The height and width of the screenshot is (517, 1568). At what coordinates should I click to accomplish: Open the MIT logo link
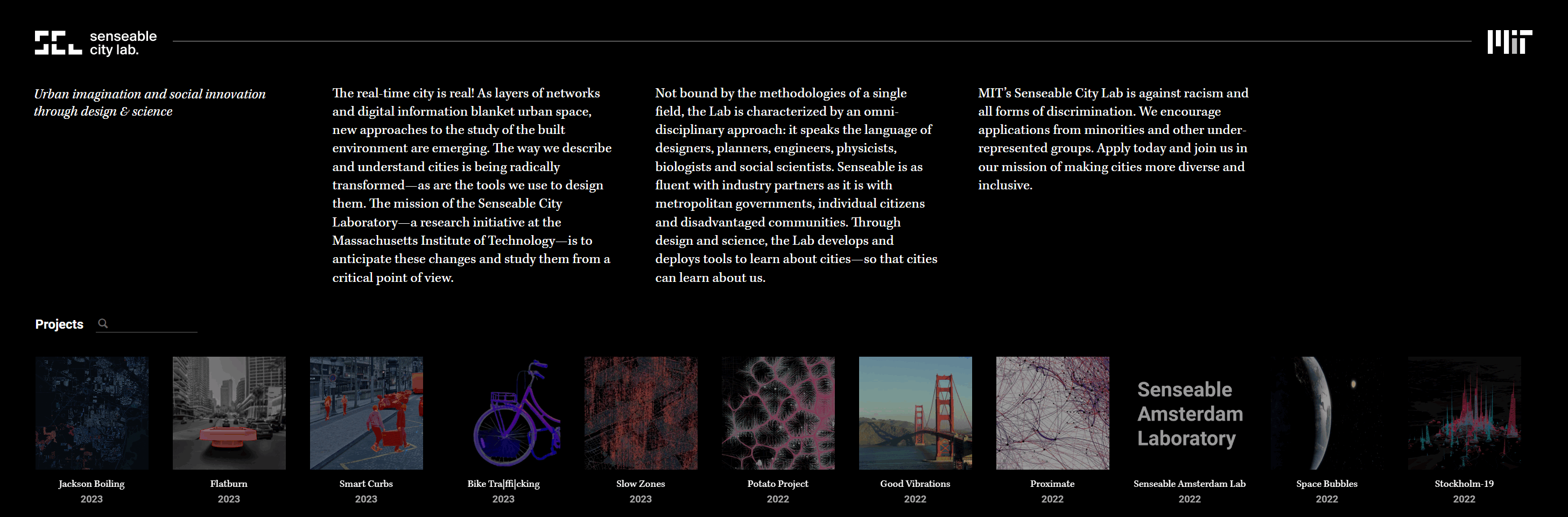1509,42
